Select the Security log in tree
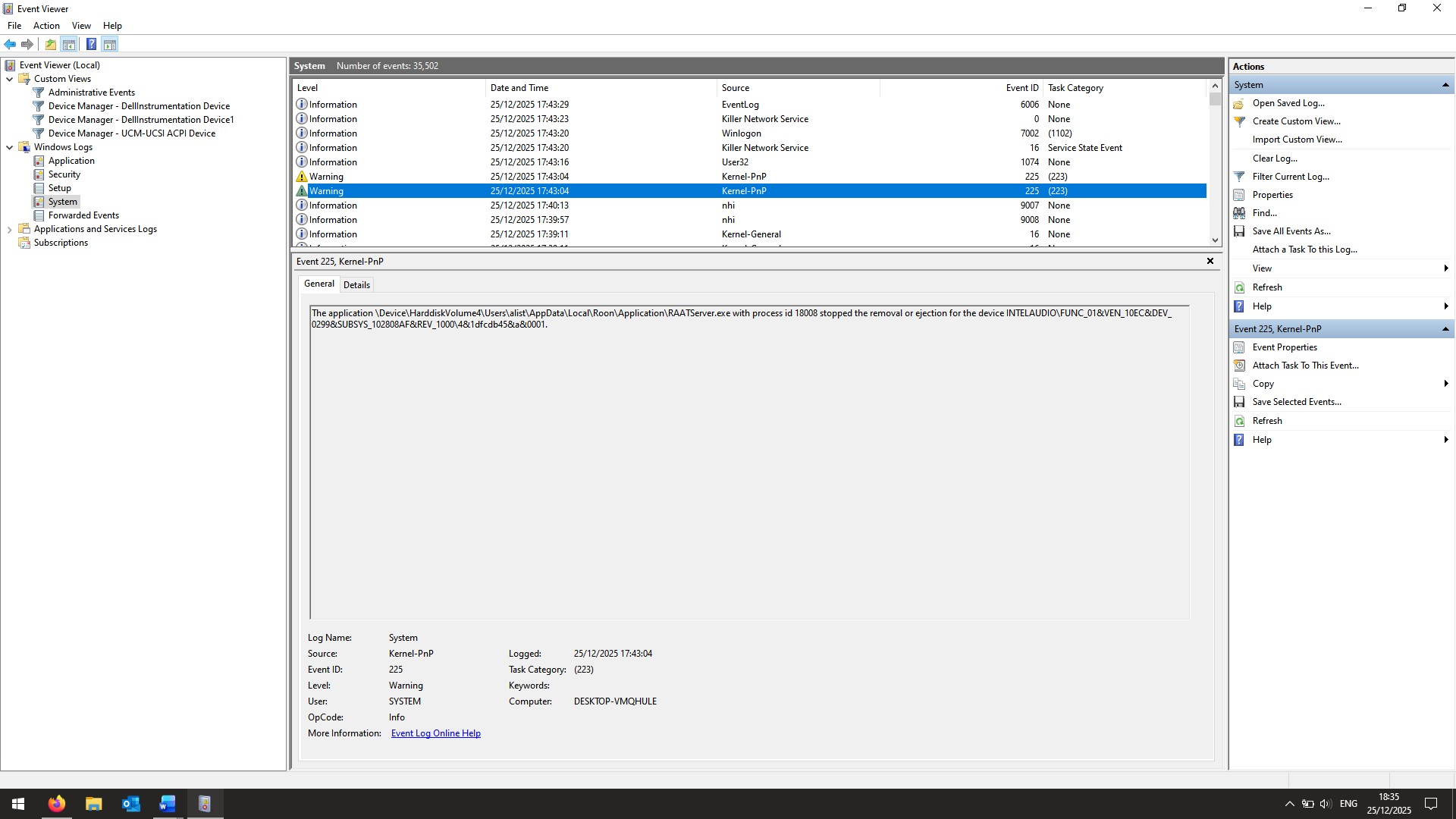This screenshot has width=1456, height=819. tap(64, 174)
